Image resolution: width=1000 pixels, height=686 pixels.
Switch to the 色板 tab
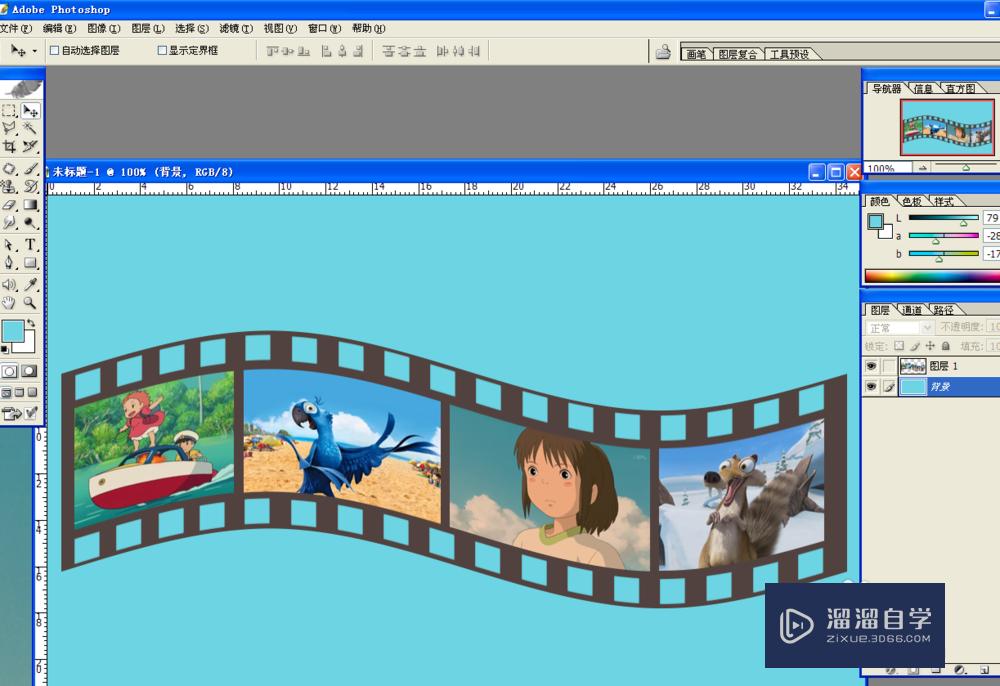911,201
